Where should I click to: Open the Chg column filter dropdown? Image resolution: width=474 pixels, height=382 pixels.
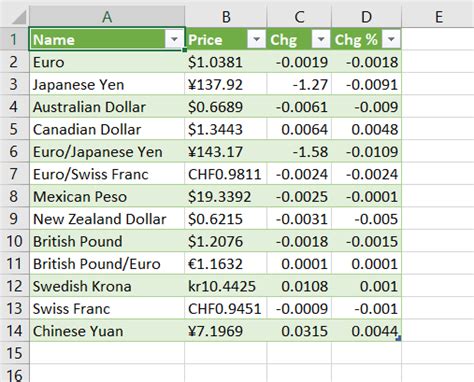[321, 40]
